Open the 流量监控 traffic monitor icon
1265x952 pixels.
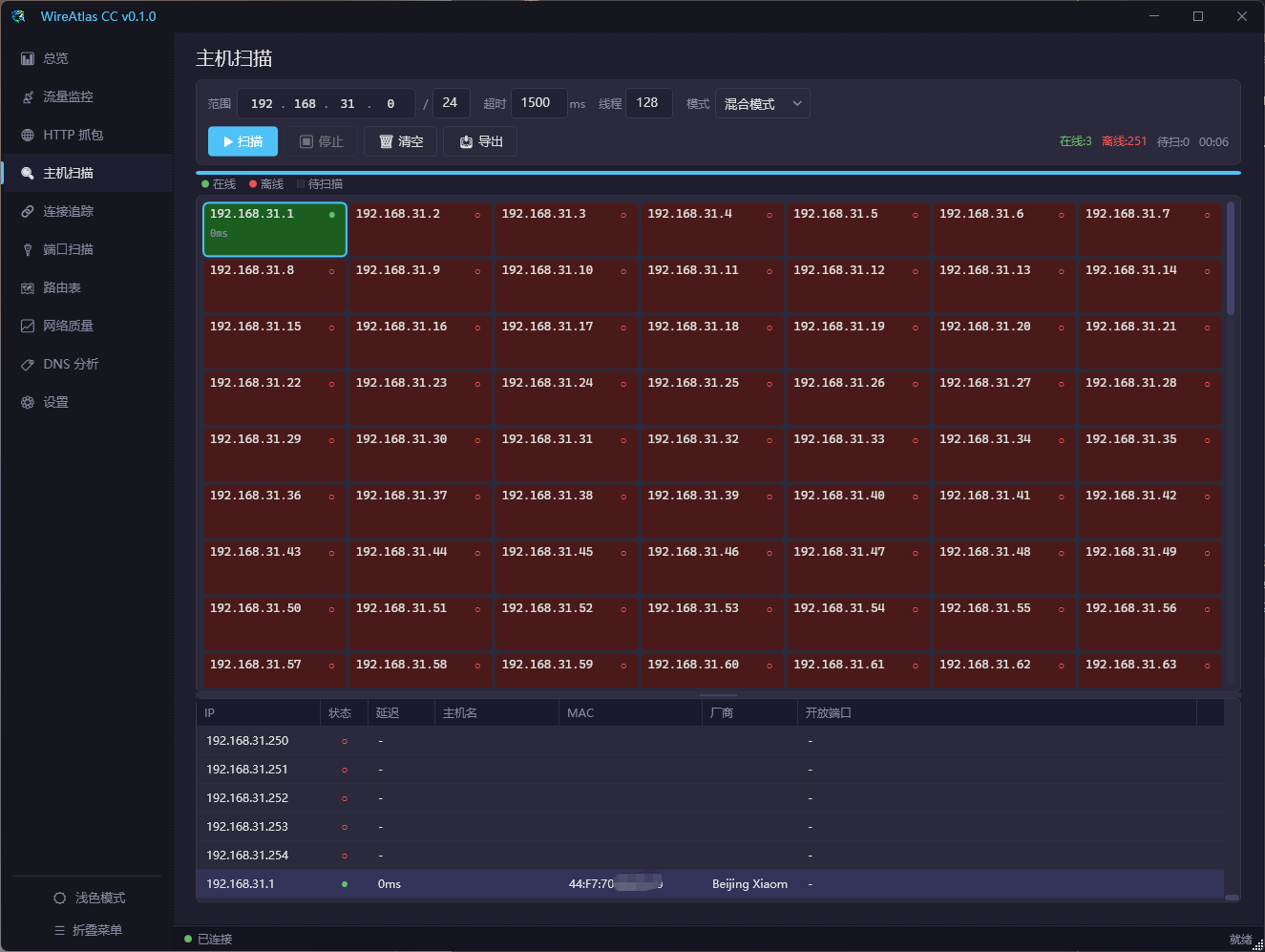(28, 96)
